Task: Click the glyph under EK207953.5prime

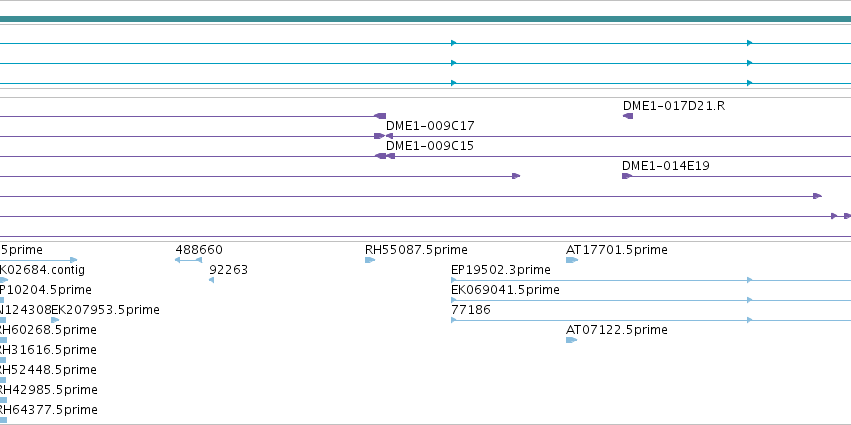Action: 55,320
